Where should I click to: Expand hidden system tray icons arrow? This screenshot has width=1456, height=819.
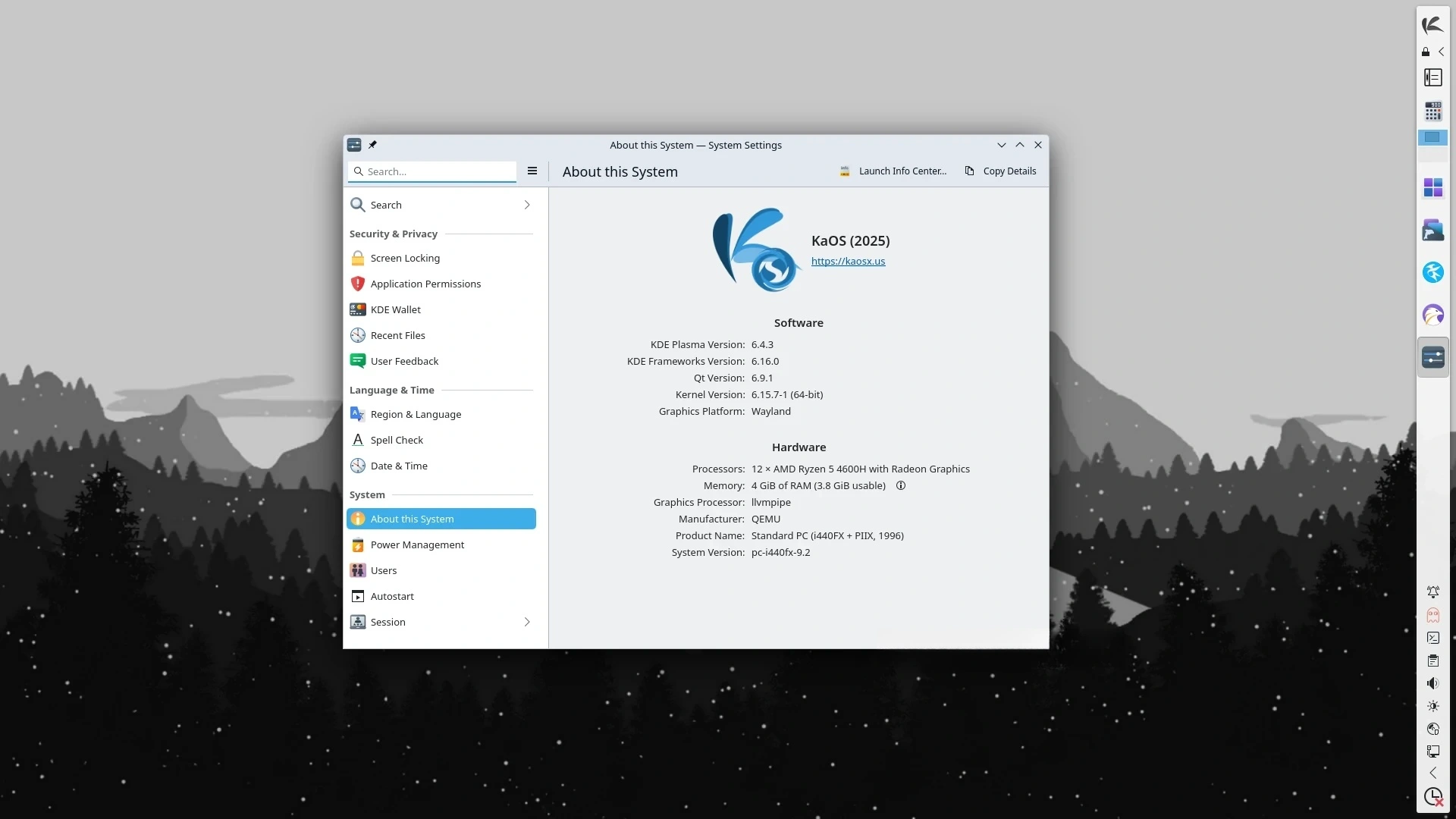[x=1432, y=773]
